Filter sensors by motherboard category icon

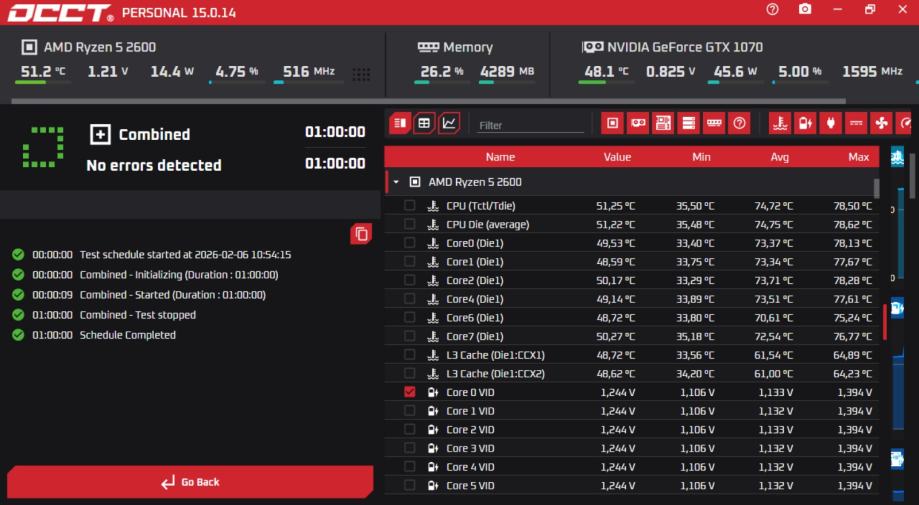tap(663, 123)
